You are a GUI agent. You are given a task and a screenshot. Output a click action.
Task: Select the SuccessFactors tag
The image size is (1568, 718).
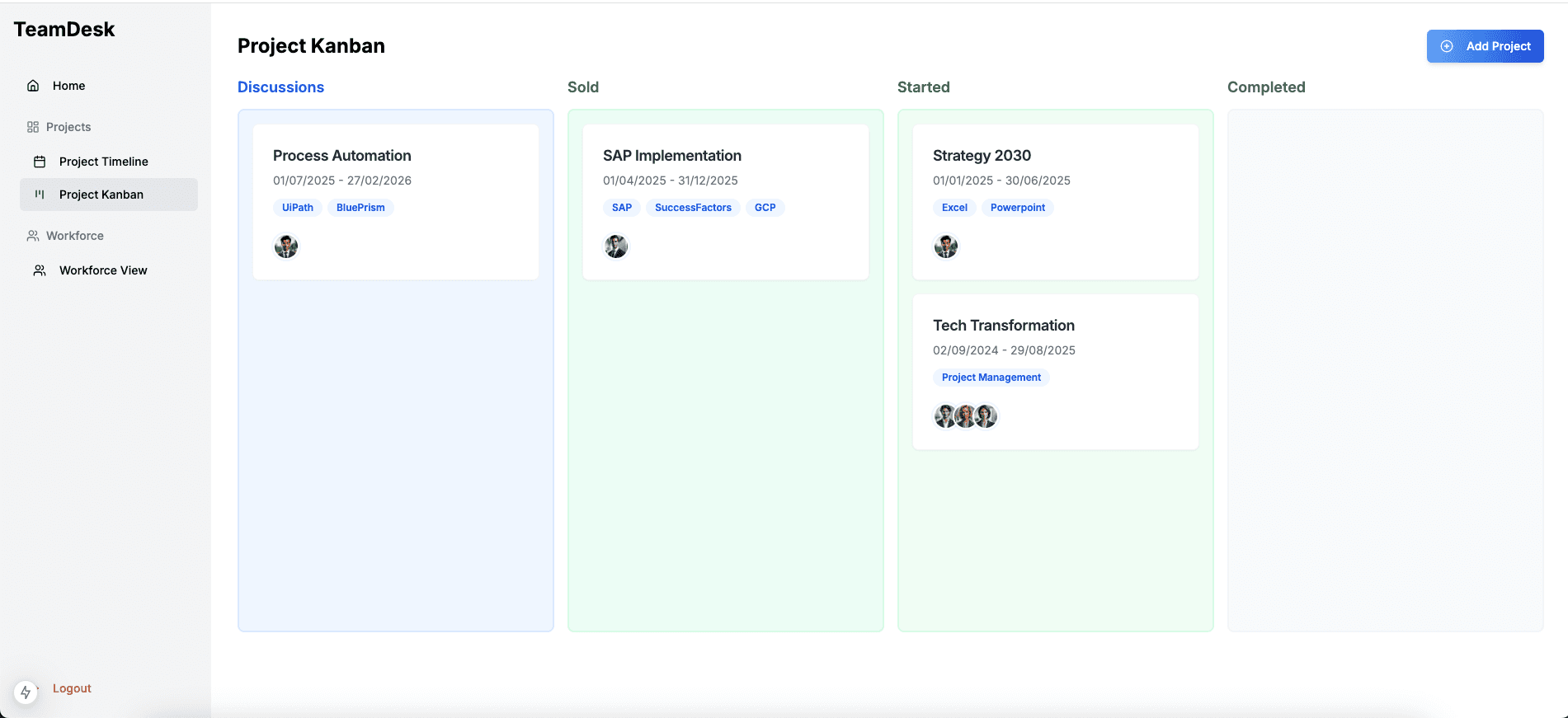click(x=693, y=208)
